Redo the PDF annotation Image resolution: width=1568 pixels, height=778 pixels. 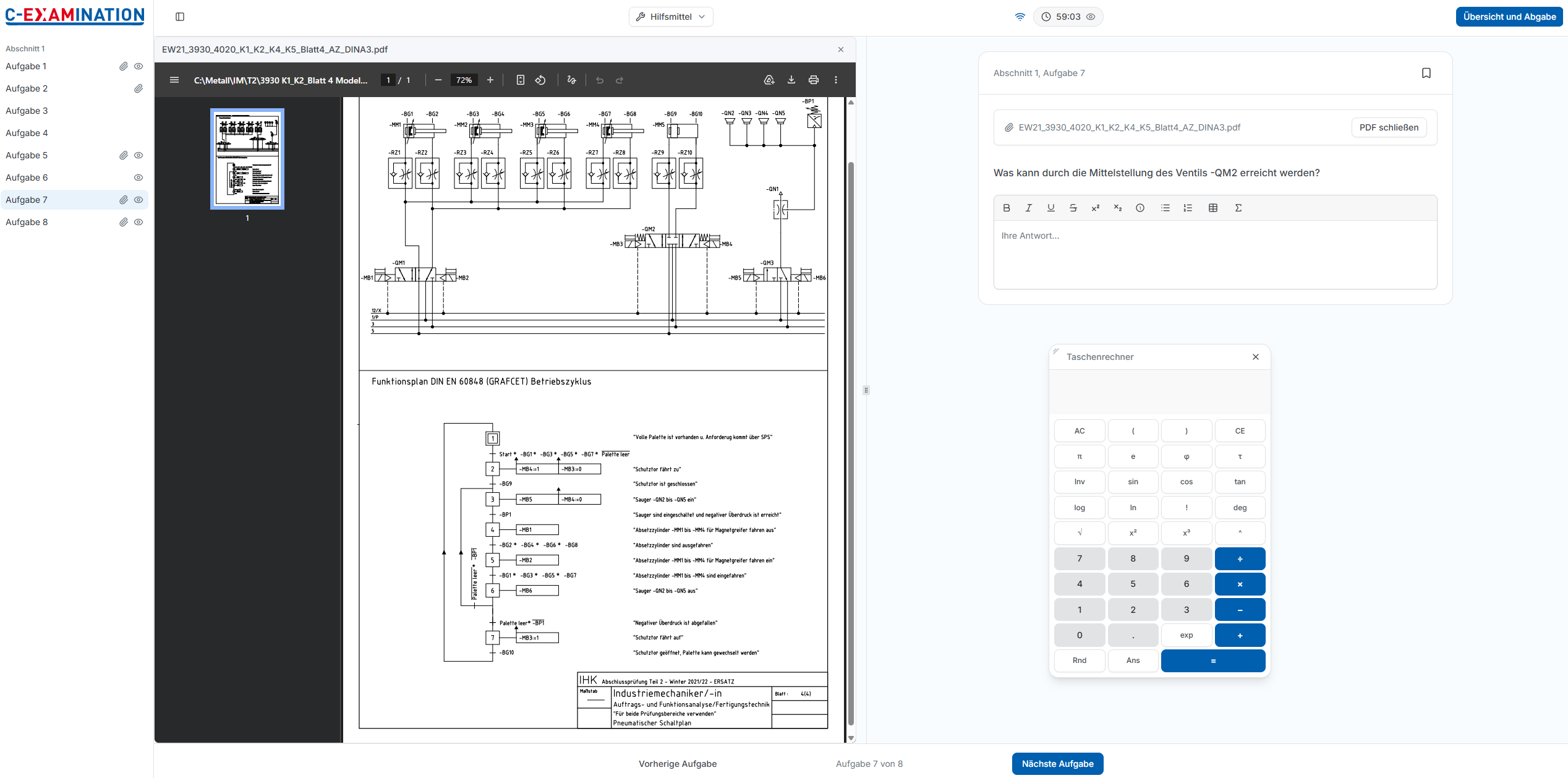point(620,80)
